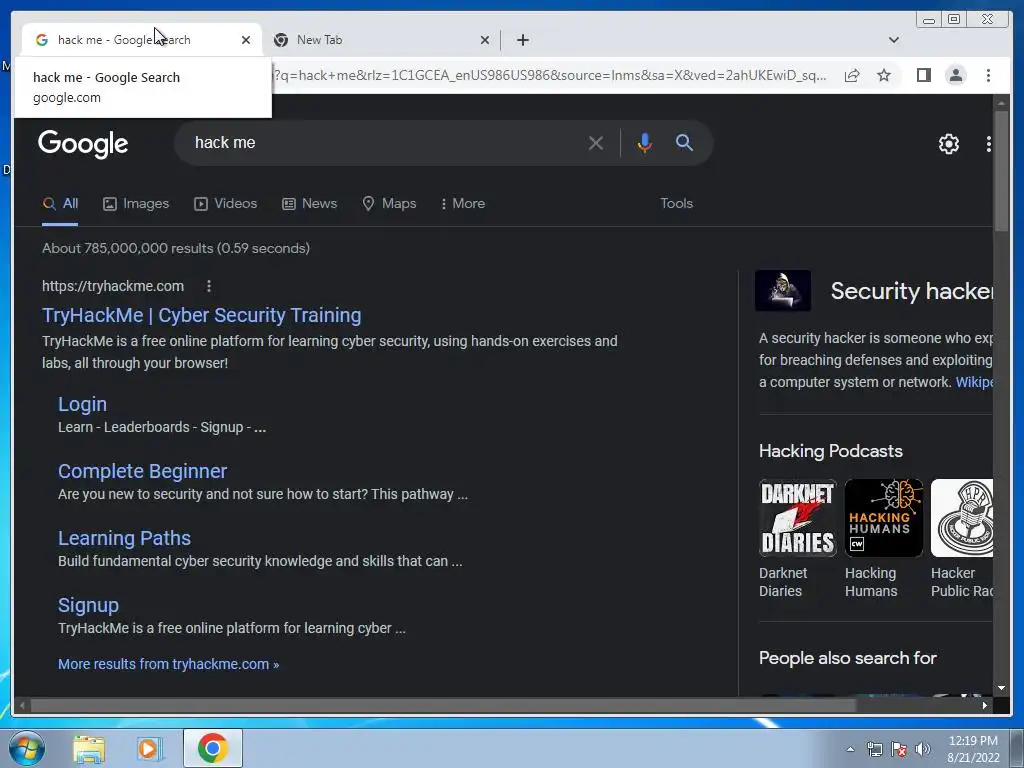The height and width of the screenshot is (768, 1024).
Task: Open the Darknet Diaries podcast thumbnail
Action: (797, 518)
